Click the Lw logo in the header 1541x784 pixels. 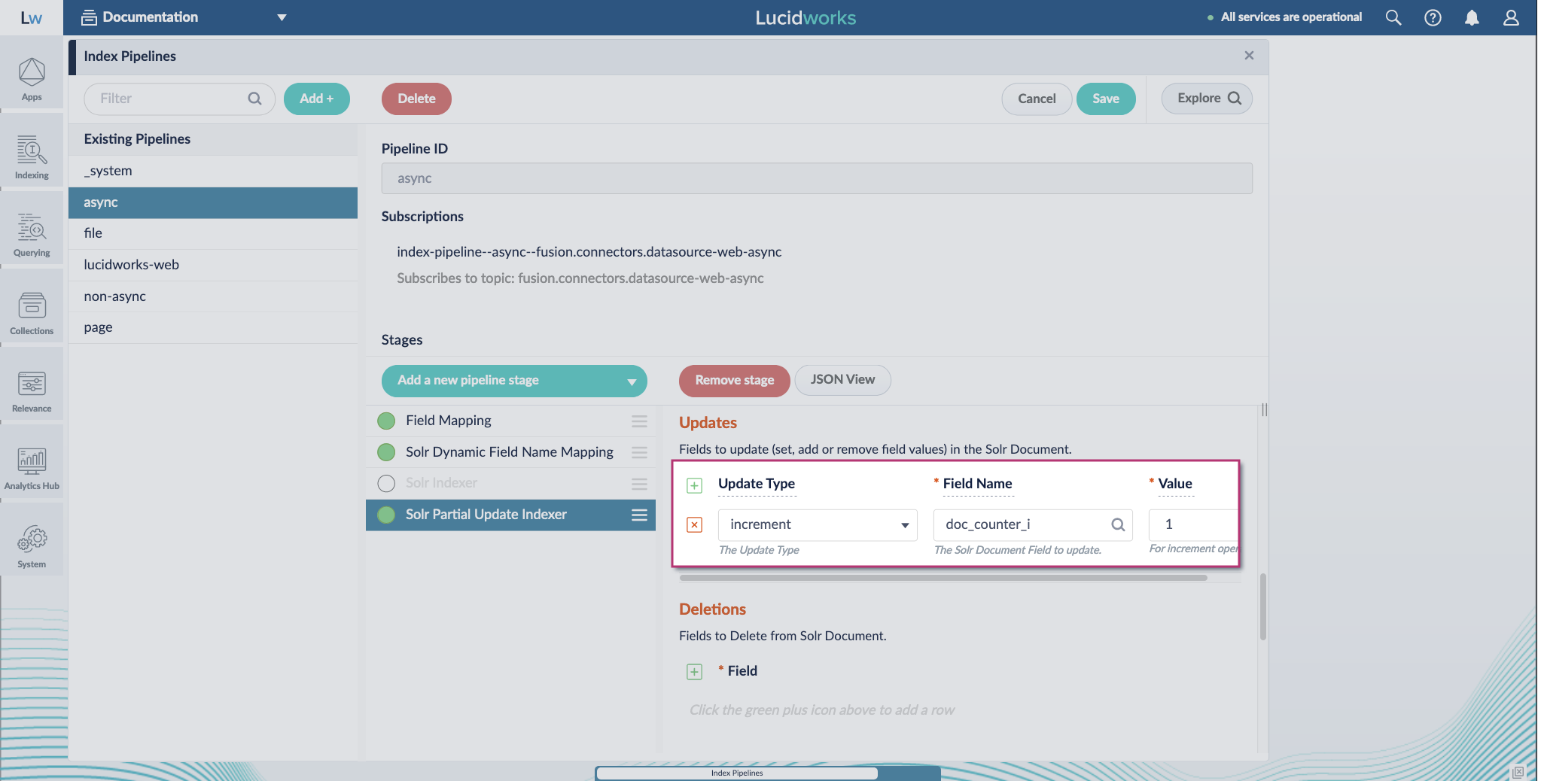point(32,17)
